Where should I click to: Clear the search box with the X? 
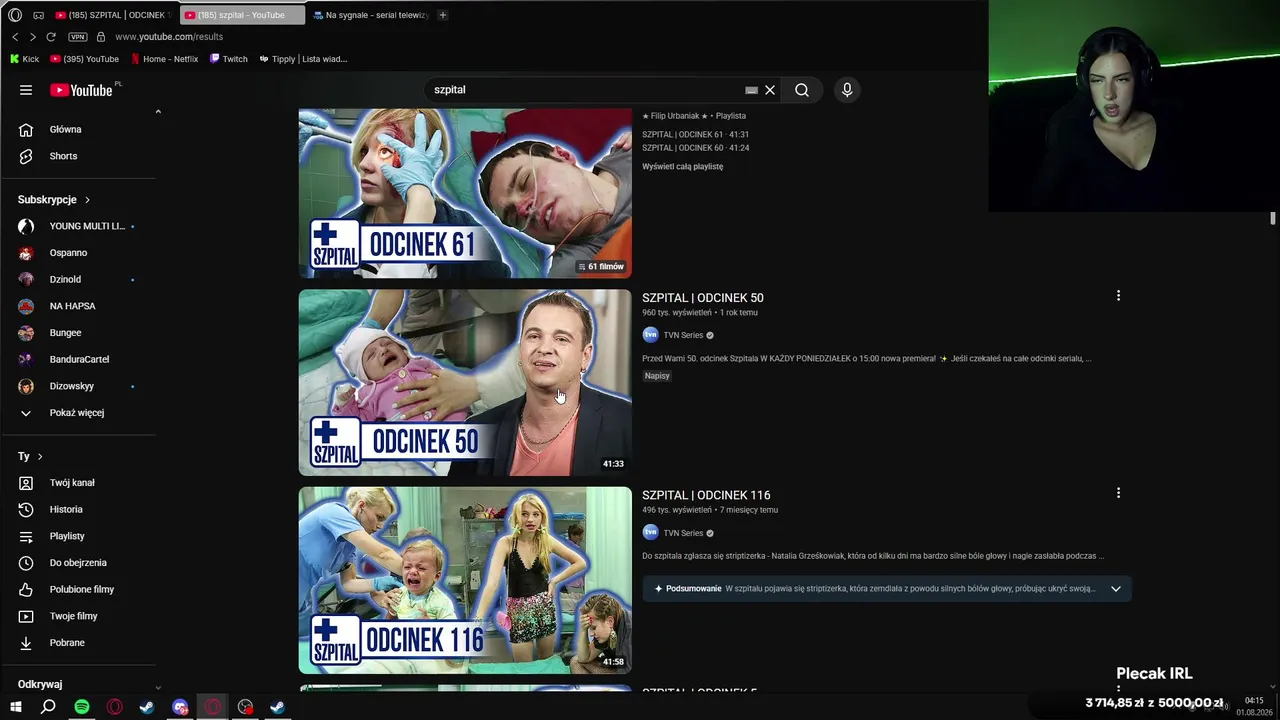tap(770, 90)
